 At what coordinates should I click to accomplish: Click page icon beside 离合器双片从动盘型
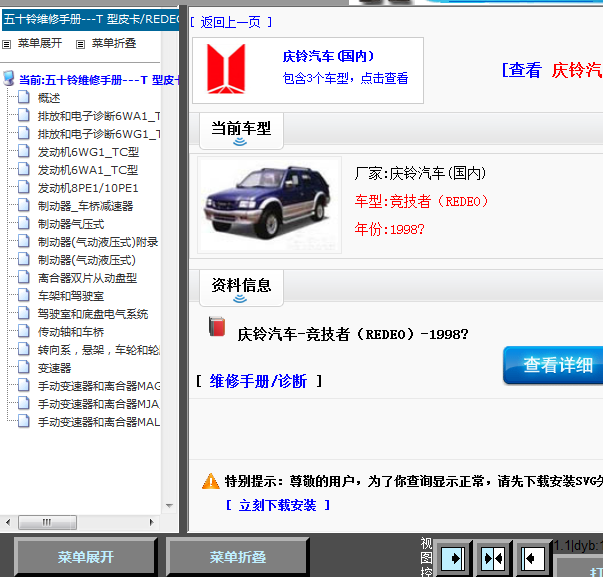[24, 277]
